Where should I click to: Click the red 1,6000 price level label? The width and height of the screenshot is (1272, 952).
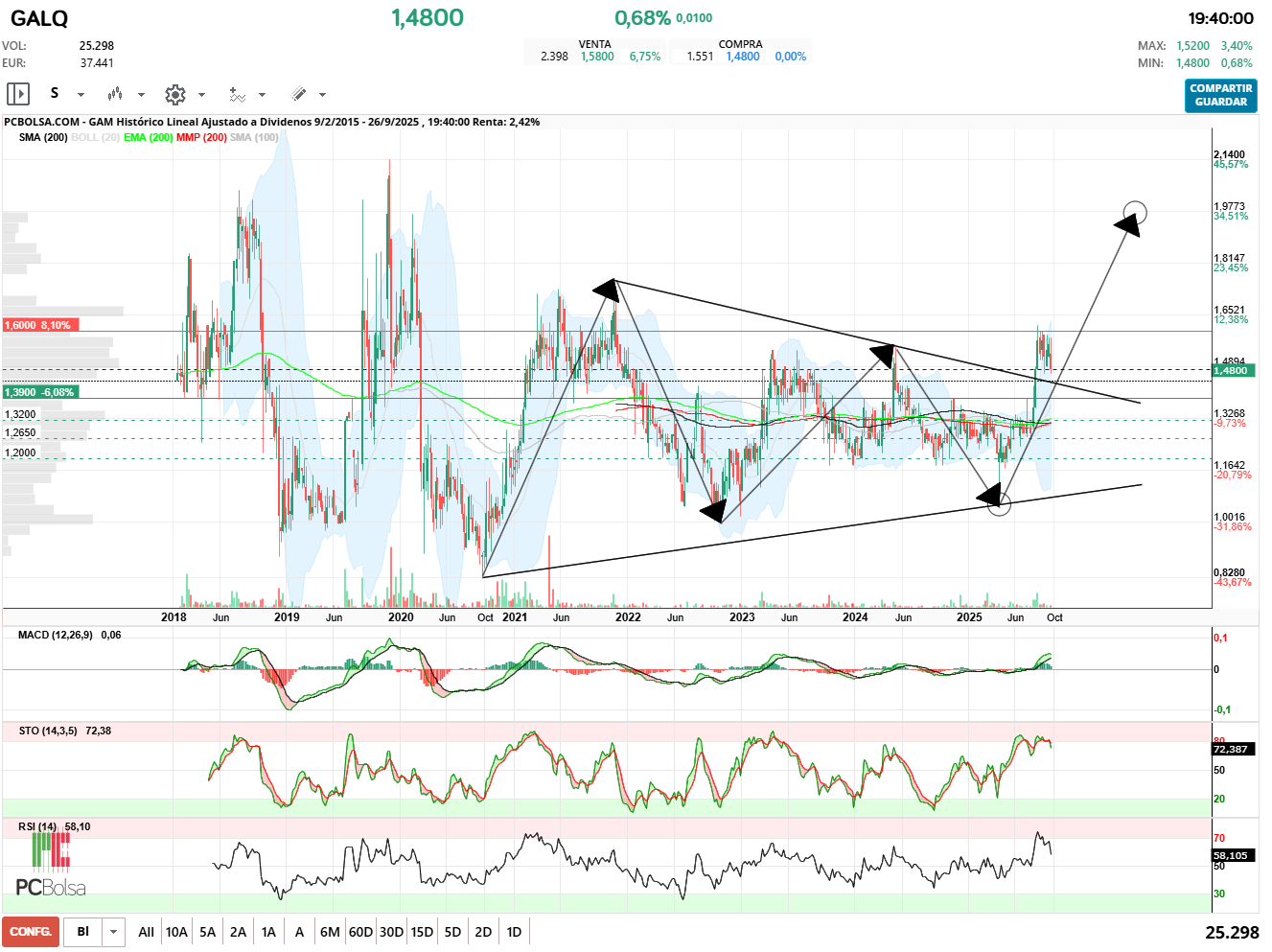[40, 325]
